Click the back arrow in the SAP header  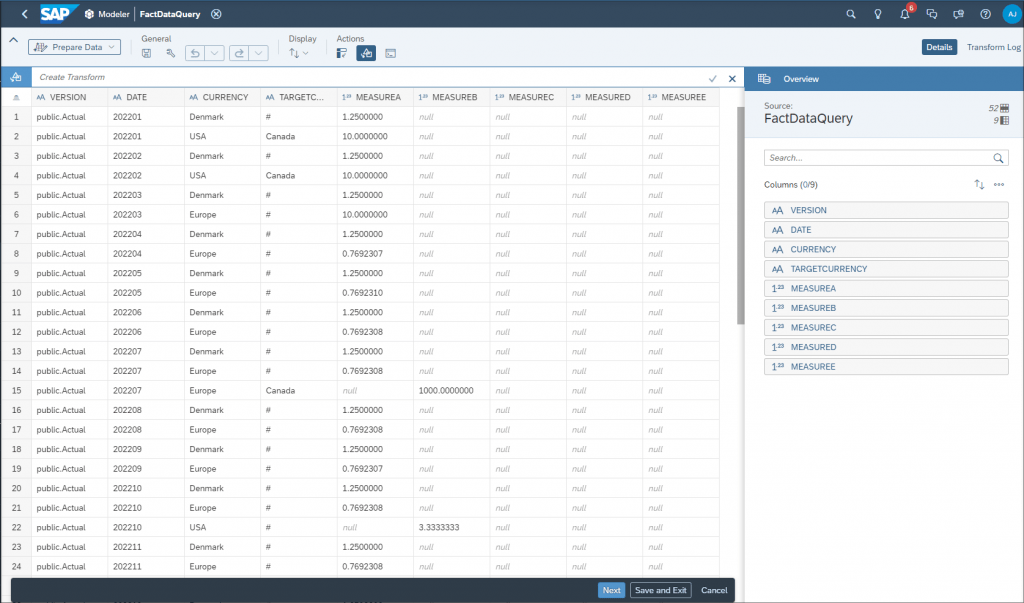pos(24,14)
